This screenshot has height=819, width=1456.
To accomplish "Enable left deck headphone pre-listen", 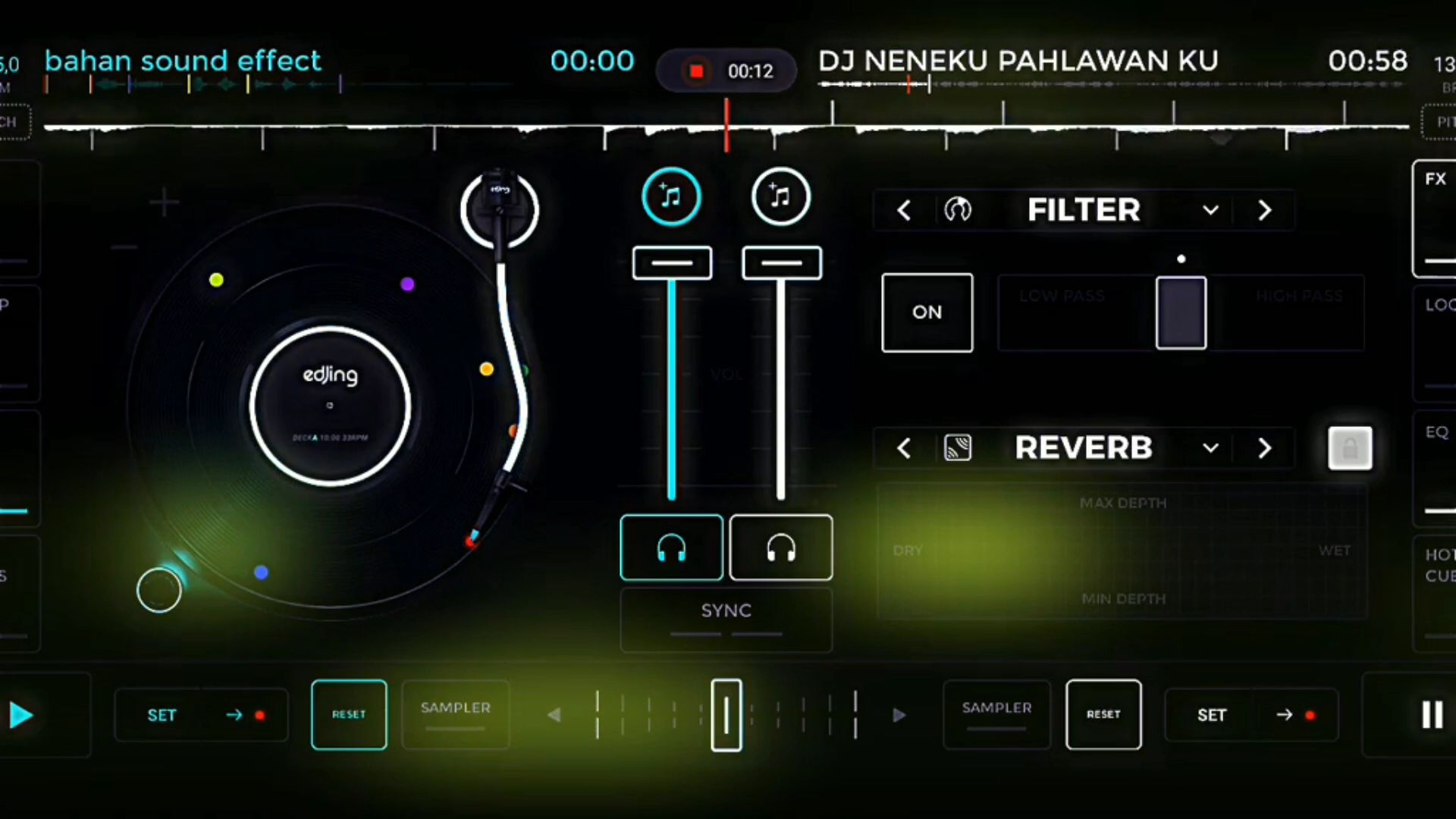I will pos(671,548).
